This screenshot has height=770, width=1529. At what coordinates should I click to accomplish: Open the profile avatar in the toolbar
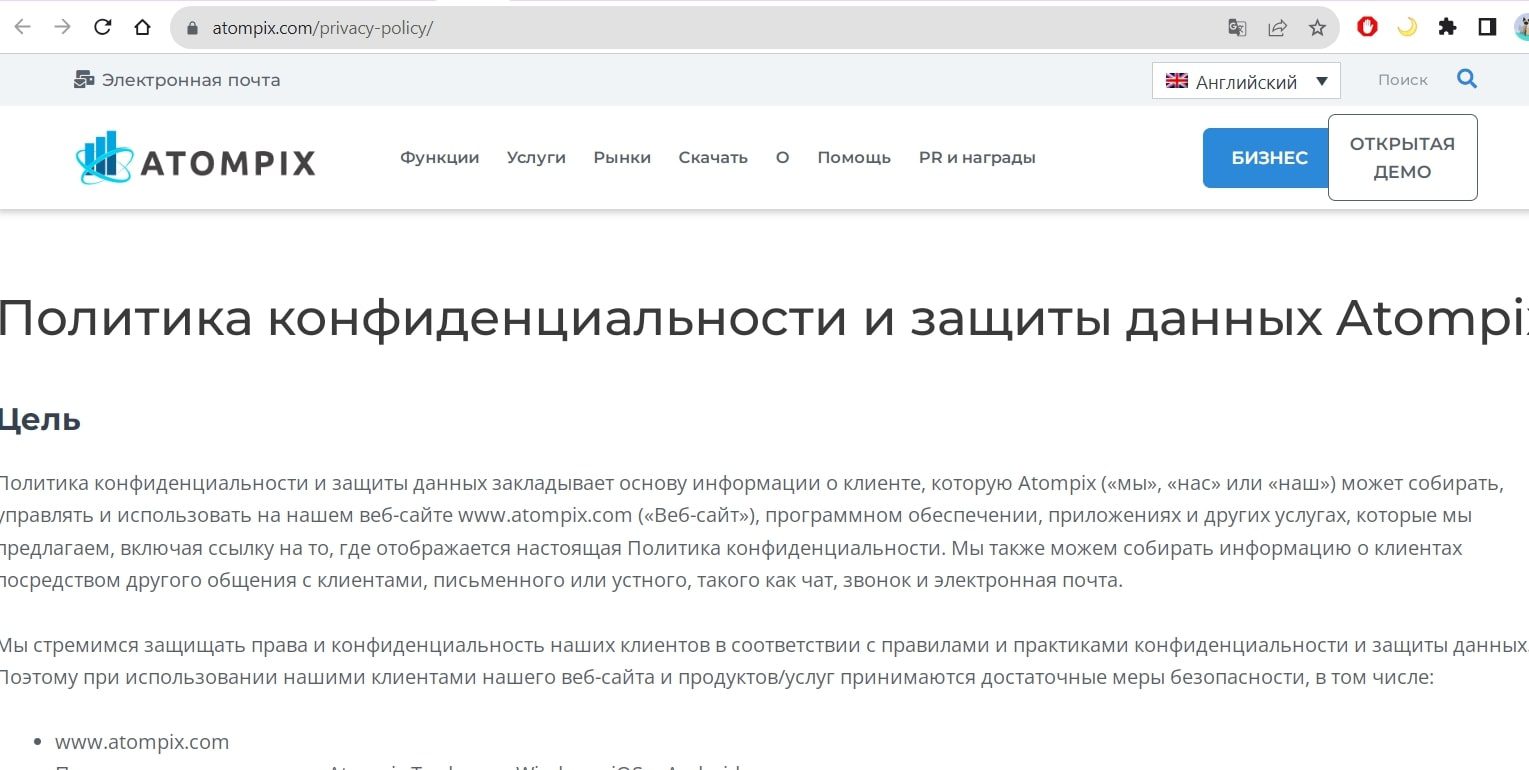pyautogui.click(x=1521, y=27)
